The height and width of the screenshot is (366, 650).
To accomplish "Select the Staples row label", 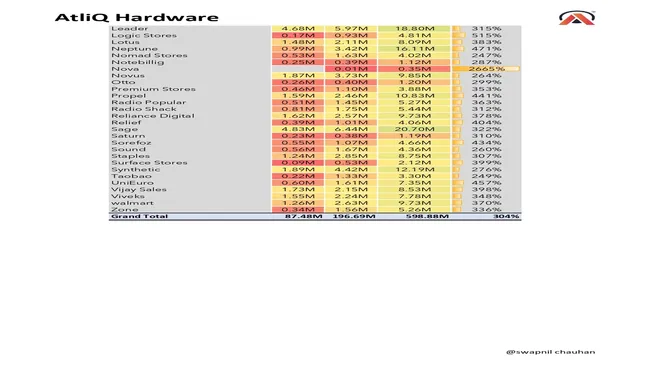I will pyautogui.click(x=130, y=156).
